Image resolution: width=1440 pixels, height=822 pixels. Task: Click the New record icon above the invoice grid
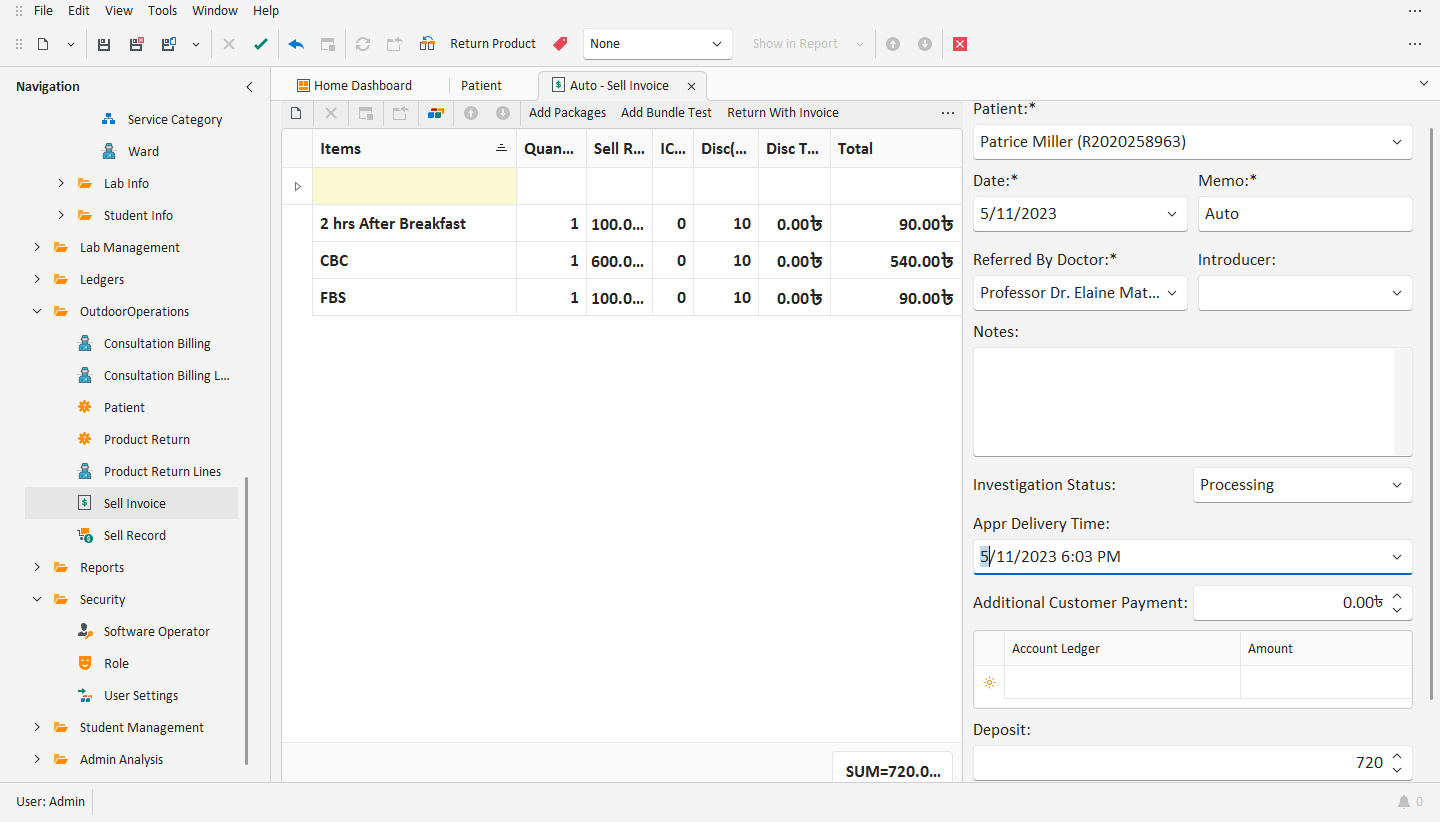coord(296,113)
